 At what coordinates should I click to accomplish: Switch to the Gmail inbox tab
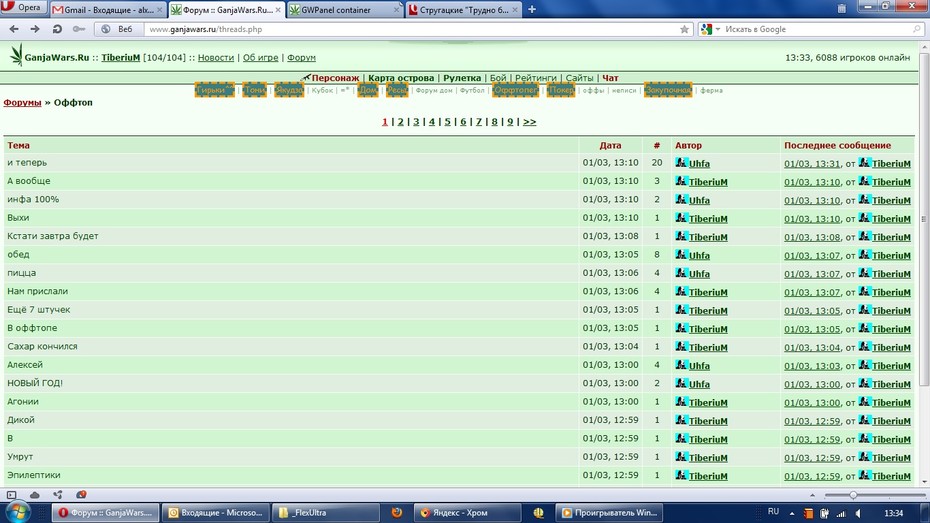pos(107,9)
